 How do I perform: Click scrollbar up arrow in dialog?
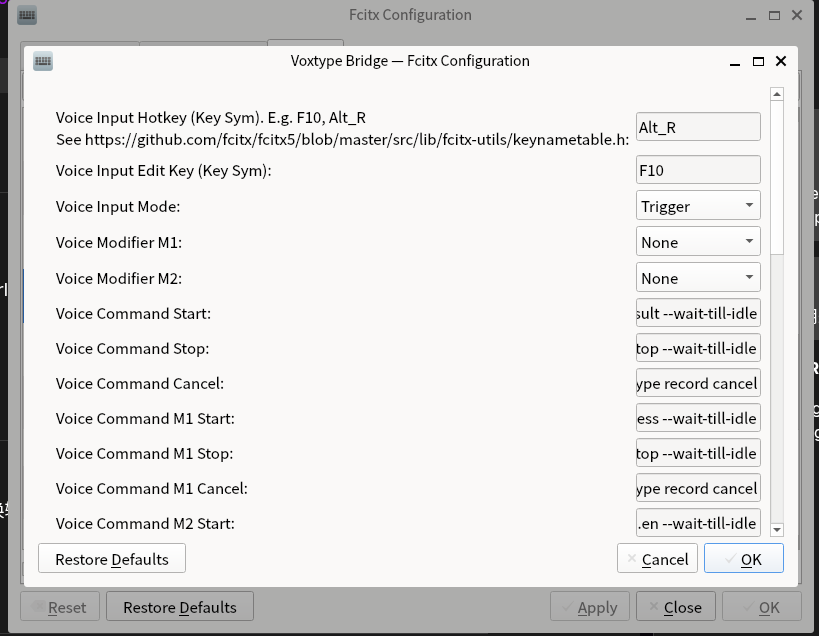(776, 94)
